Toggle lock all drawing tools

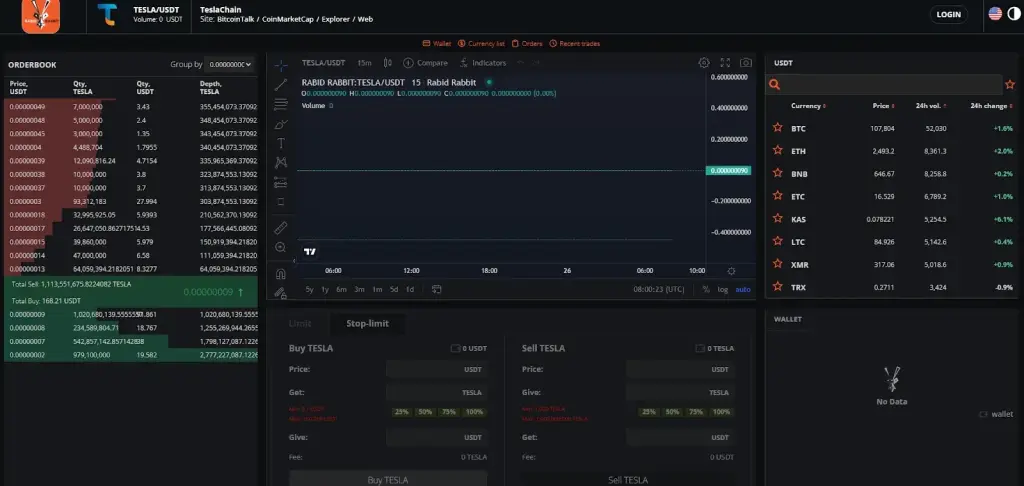pyautogui.click(x=281, y=293)
